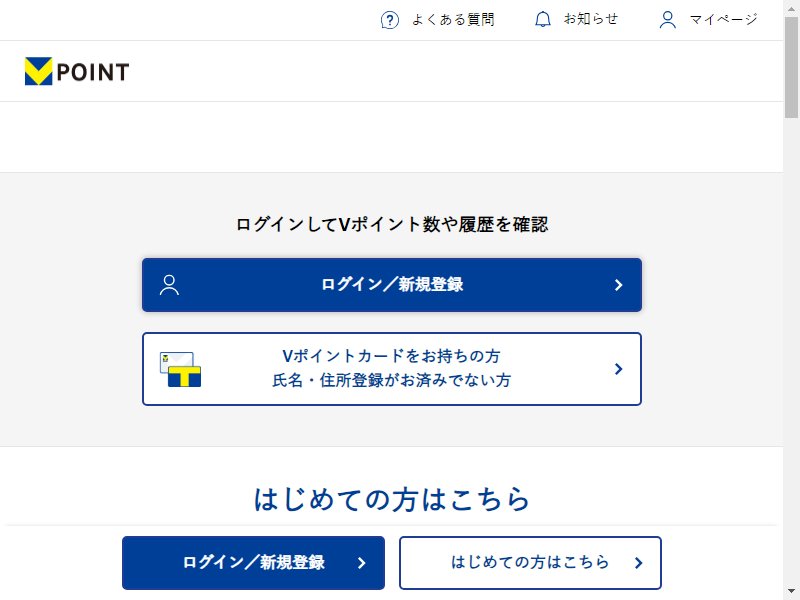Click the V POINT logo

pyautogui.click(x=77, y=71)
